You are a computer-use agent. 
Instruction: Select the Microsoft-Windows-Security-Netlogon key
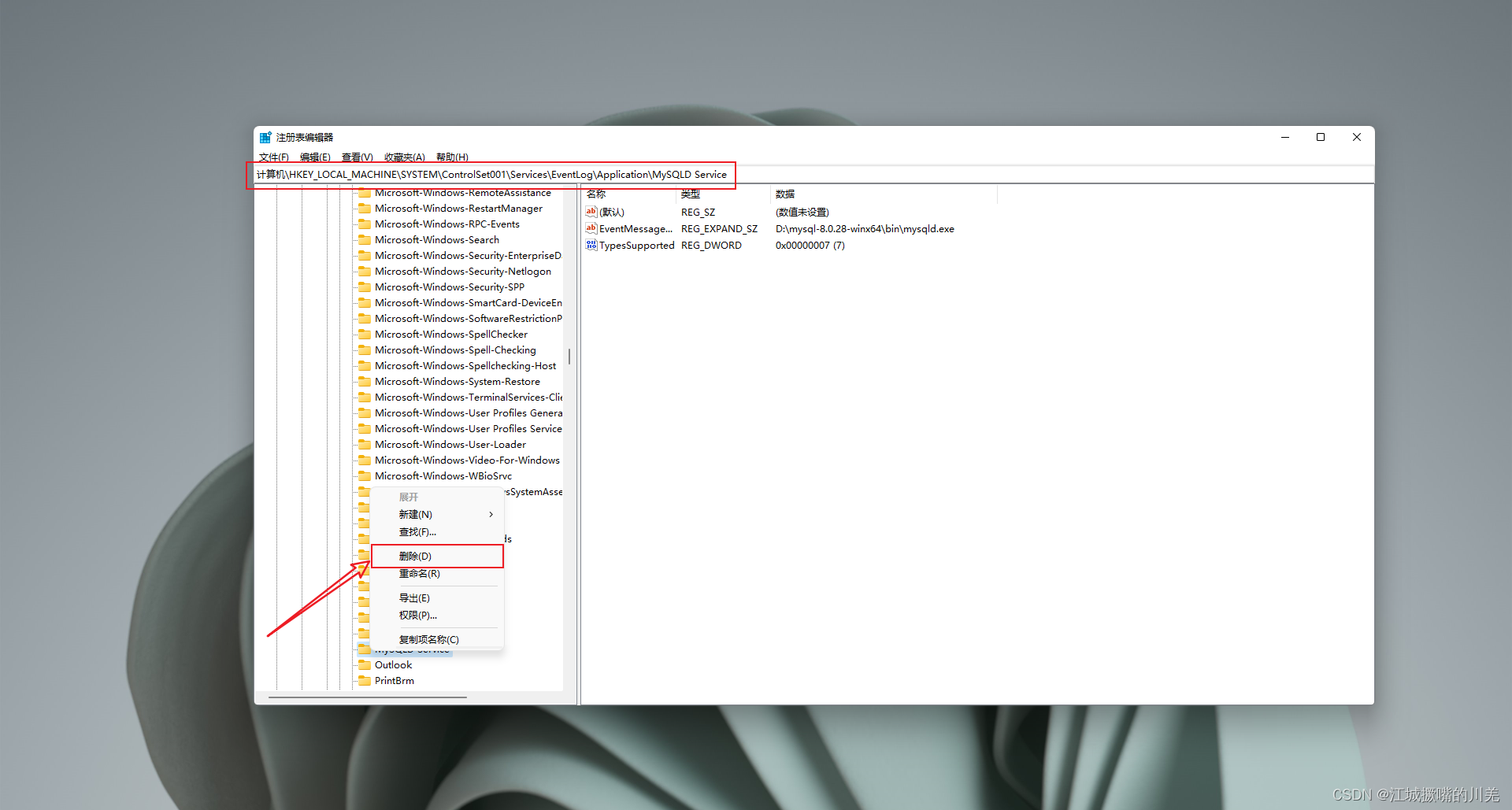pyautogui.click(x=463, y=272)
